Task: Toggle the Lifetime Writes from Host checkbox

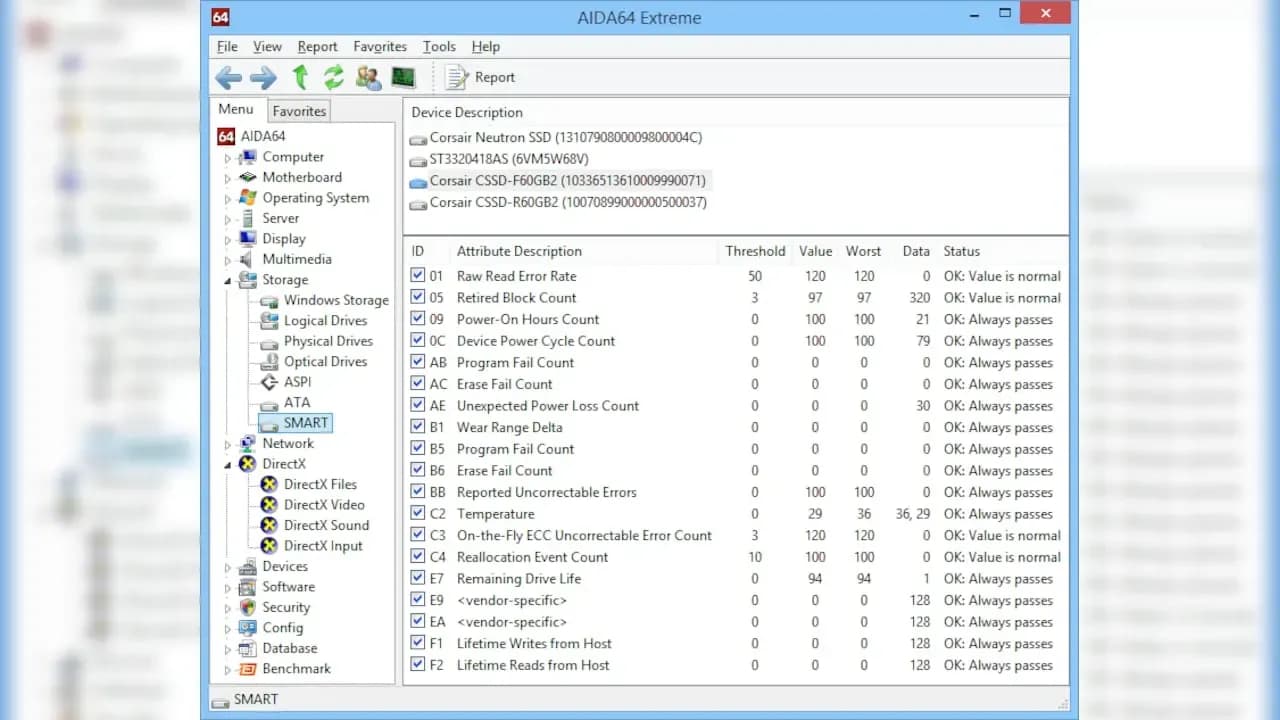Action: coord(418,644)
